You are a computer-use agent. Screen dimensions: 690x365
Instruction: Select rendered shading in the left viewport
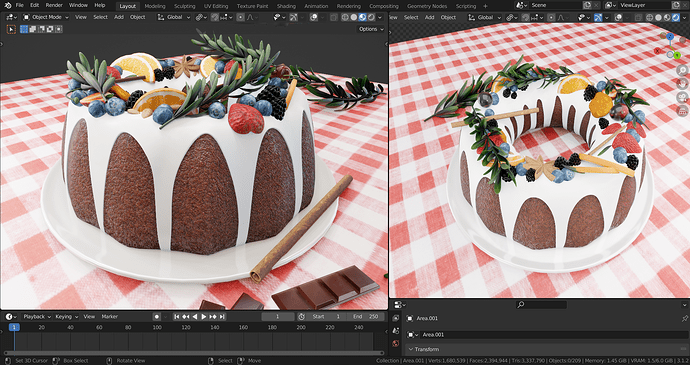click(371, 17)
